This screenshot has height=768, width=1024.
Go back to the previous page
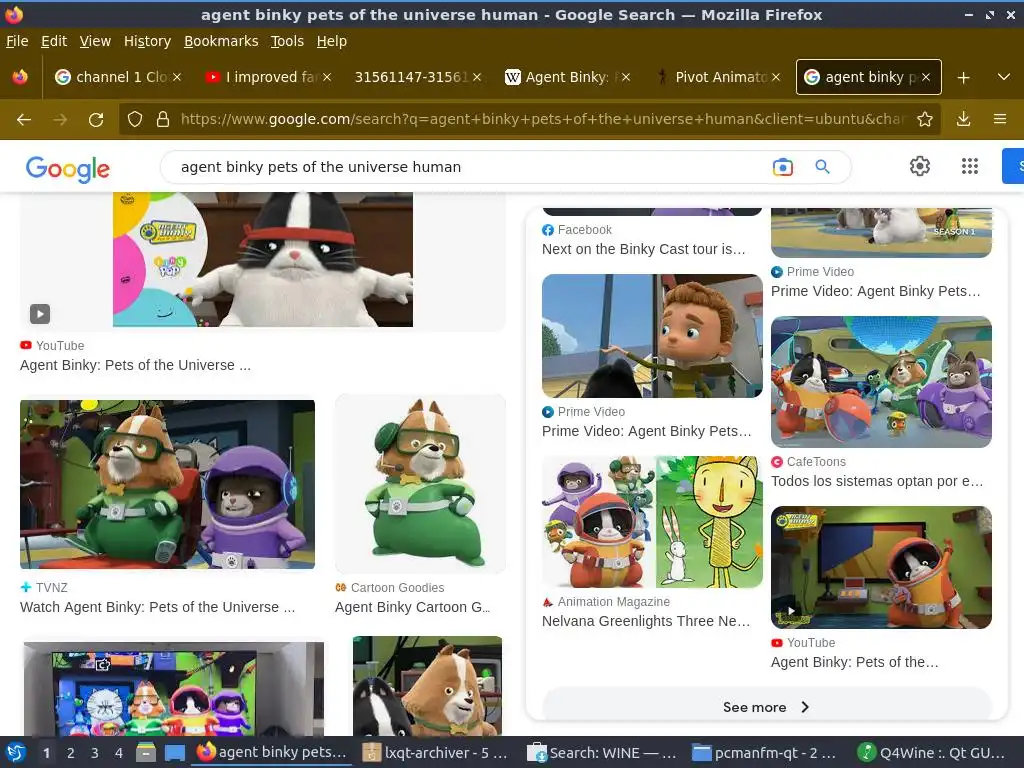24,120
